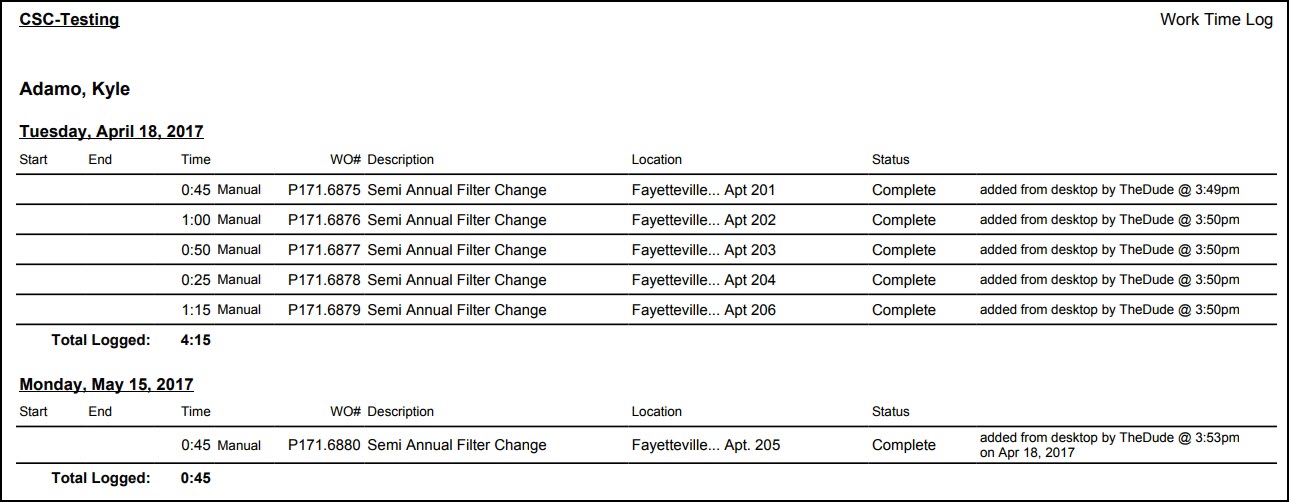1289x502 pixels.
Task: Click work order P171.6880
Action: point(324,445)
